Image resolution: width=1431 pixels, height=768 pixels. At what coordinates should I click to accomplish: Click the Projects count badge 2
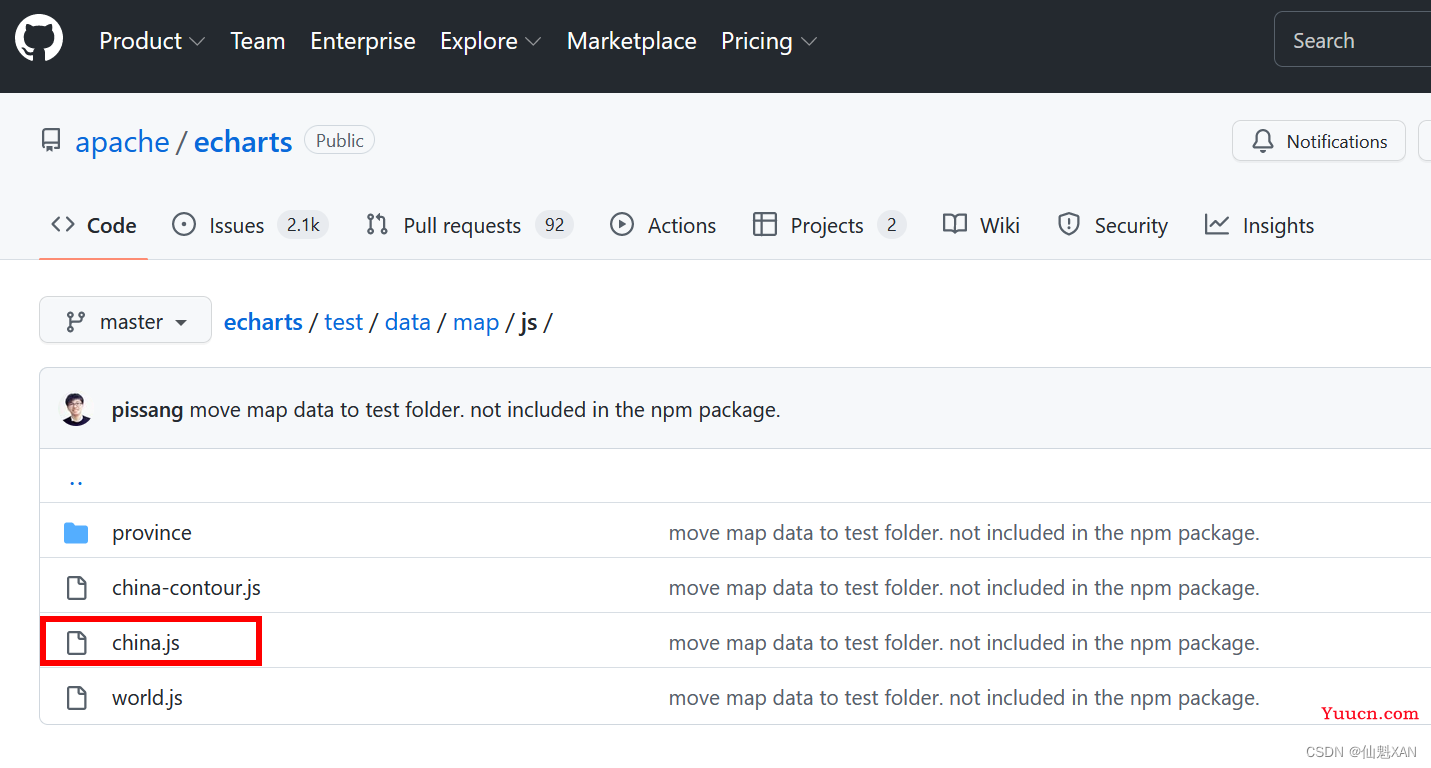point(892,225)
